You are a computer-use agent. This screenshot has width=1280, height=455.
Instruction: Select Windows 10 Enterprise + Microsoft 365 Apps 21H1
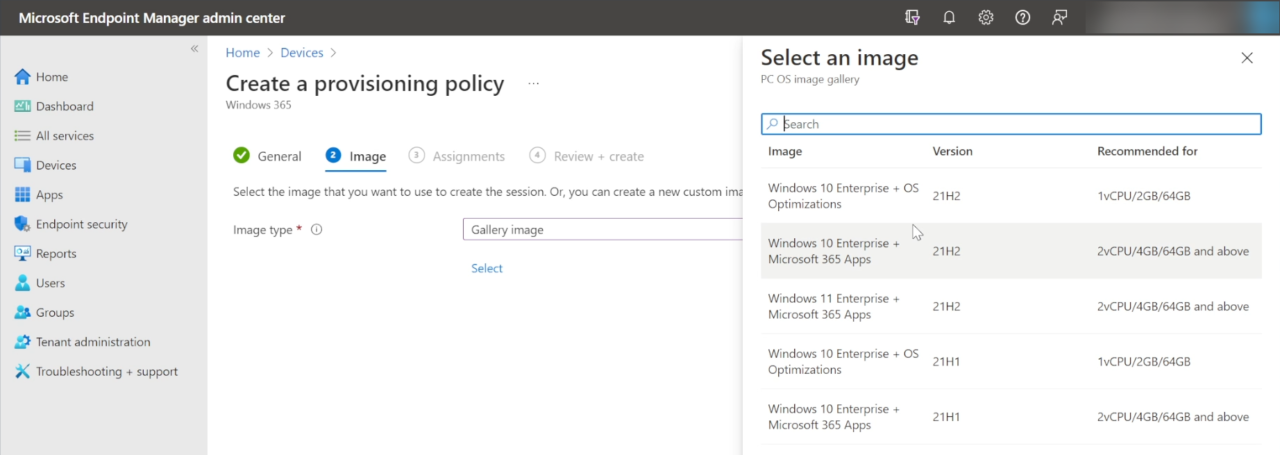(1011, 416)
